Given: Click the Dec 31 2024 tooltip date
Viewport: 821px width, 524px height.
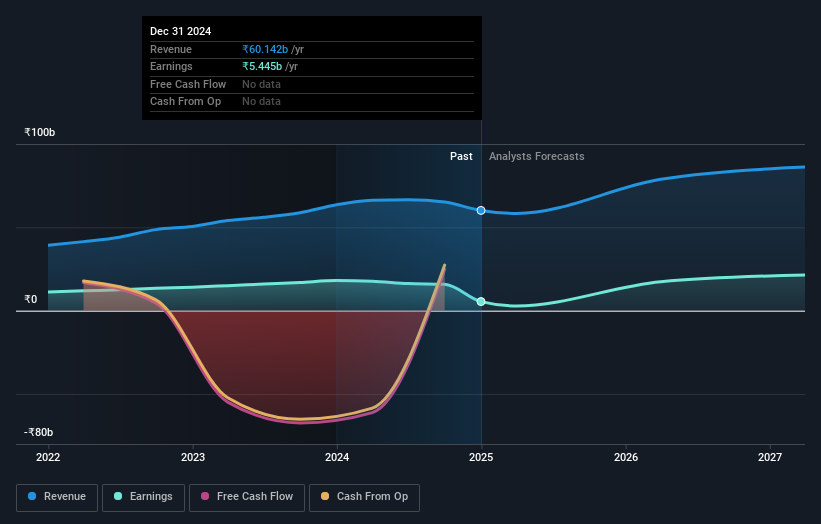Looking at the screenshot, I should pyautogui.click(x=181, y=31).
